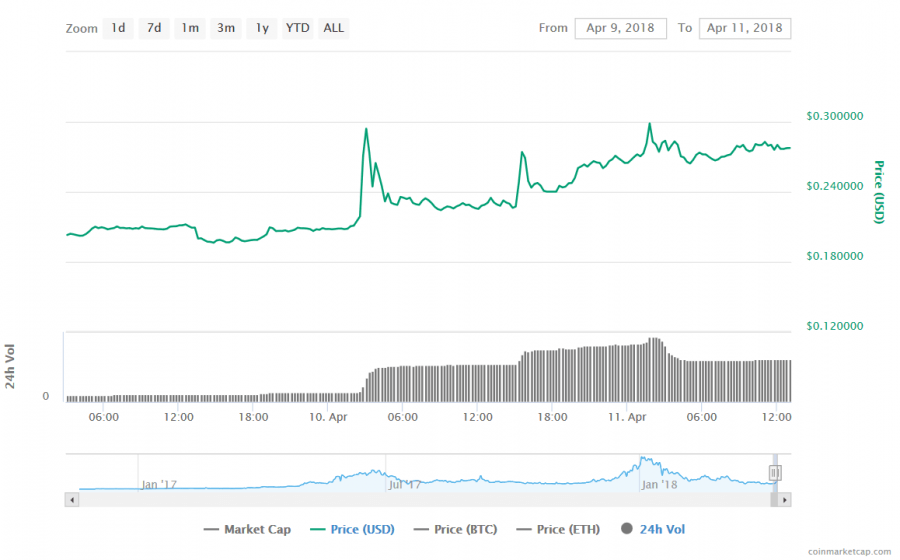900x560 pixels.
Task: Click the $0.240000 axis label
Action: coord(835,186)
